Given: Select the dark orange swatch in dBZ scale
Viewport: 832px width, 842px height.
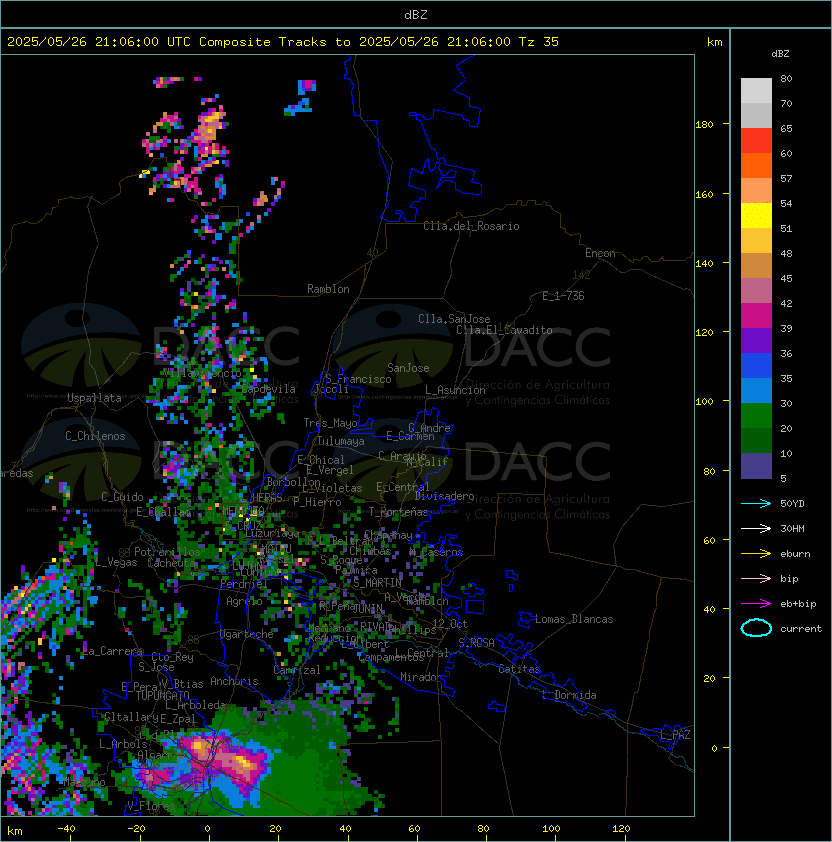Looking at the screenshot, I should point(756,165).
